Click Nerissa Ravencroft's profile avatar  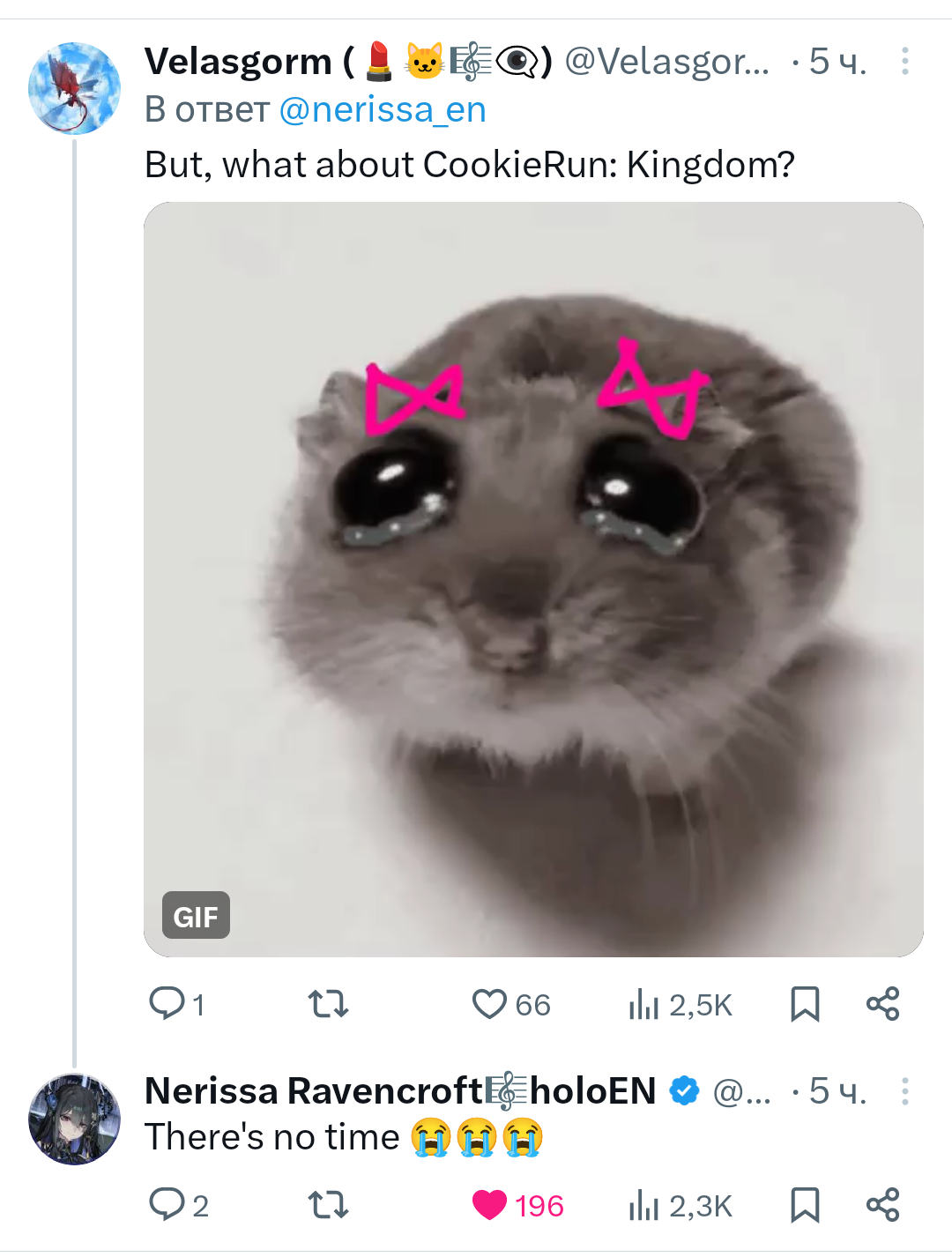point(74,1119)
